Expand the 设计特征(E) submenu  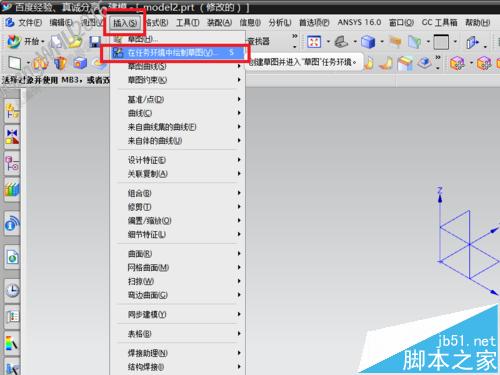tap(178, 160)
